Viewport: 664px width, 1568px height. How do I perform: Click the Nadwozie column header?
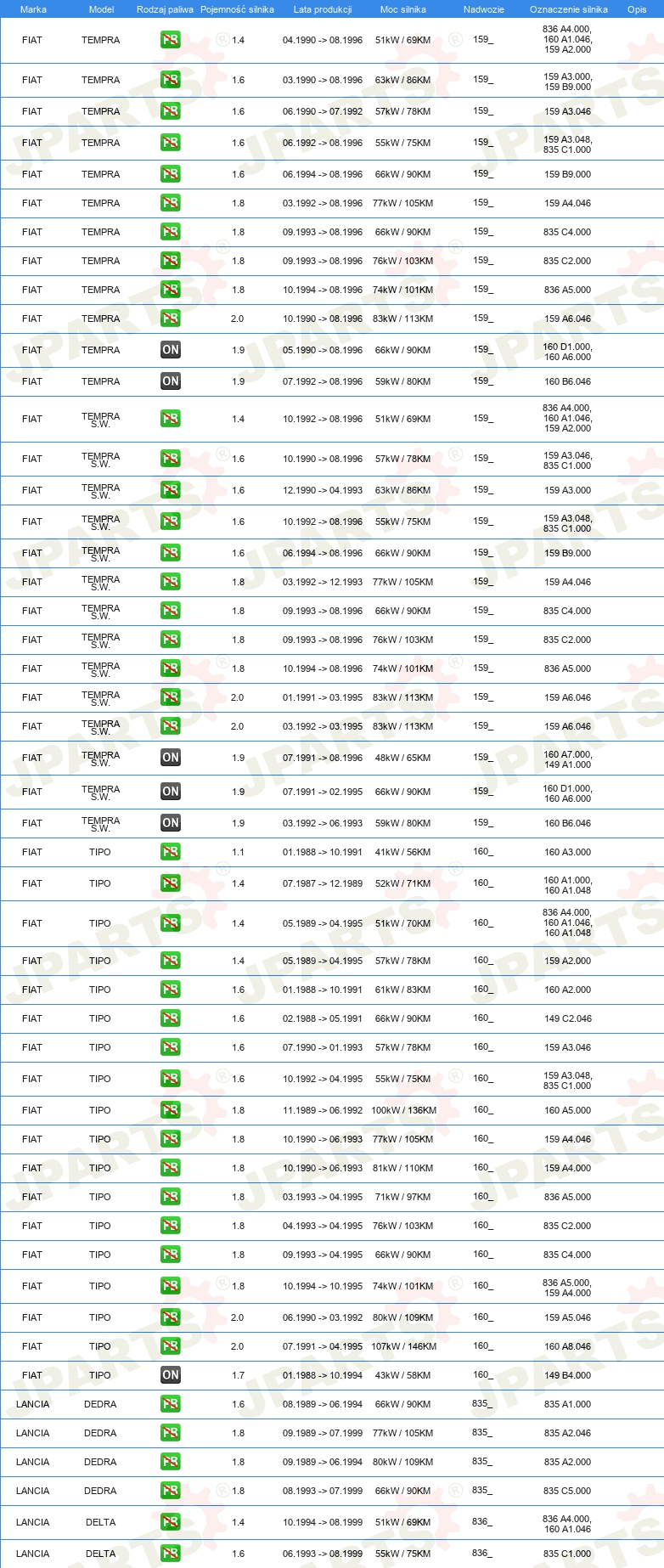pos(484,9)
